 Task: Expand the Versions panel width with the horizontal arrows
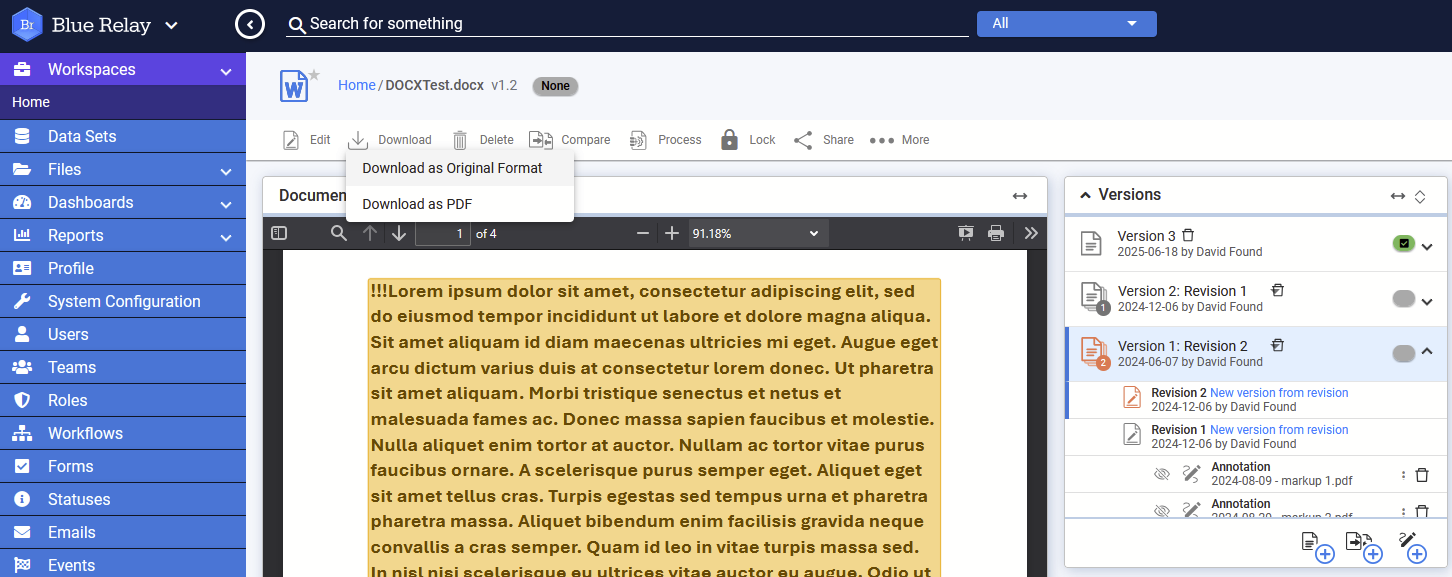pyautogui.click(x=1398, y=196)
